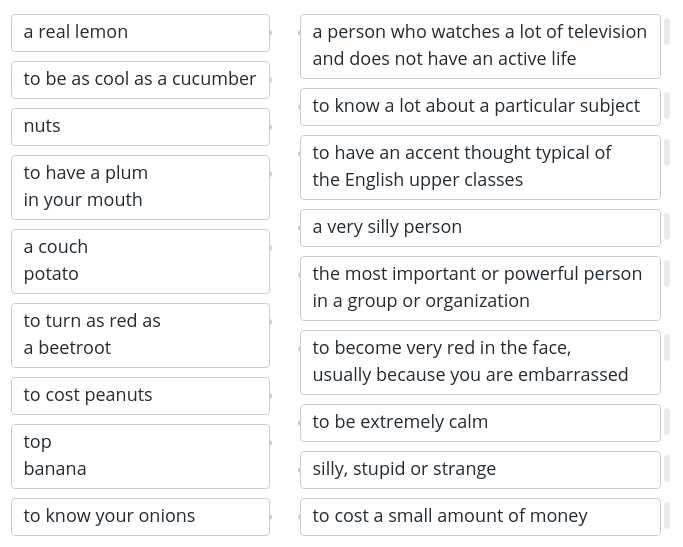
Task: Select the 'a real lemon' card
Action: pos(140,33)
